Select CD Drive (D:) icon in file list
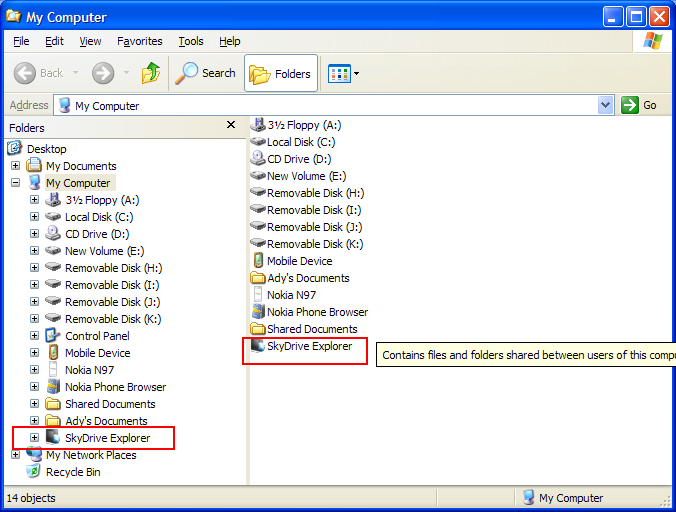This screenshot has height=512, width=676. pyautogui.click(x=258, y=158)
